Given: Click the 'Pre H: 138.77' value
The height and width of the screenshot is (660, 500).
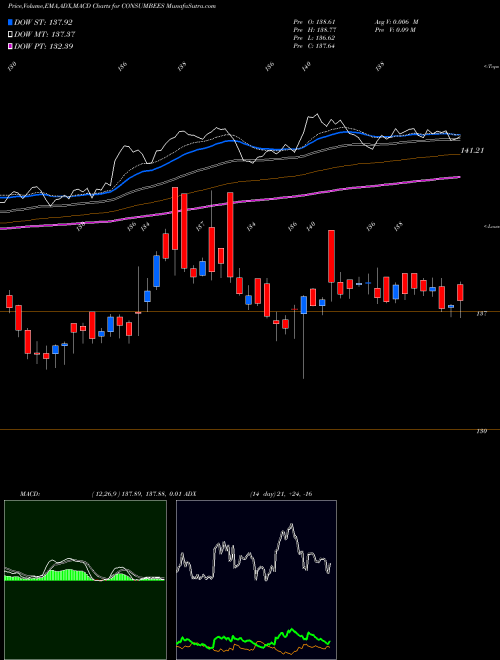Looking at the screenshot, I should [x=314, y=30].
